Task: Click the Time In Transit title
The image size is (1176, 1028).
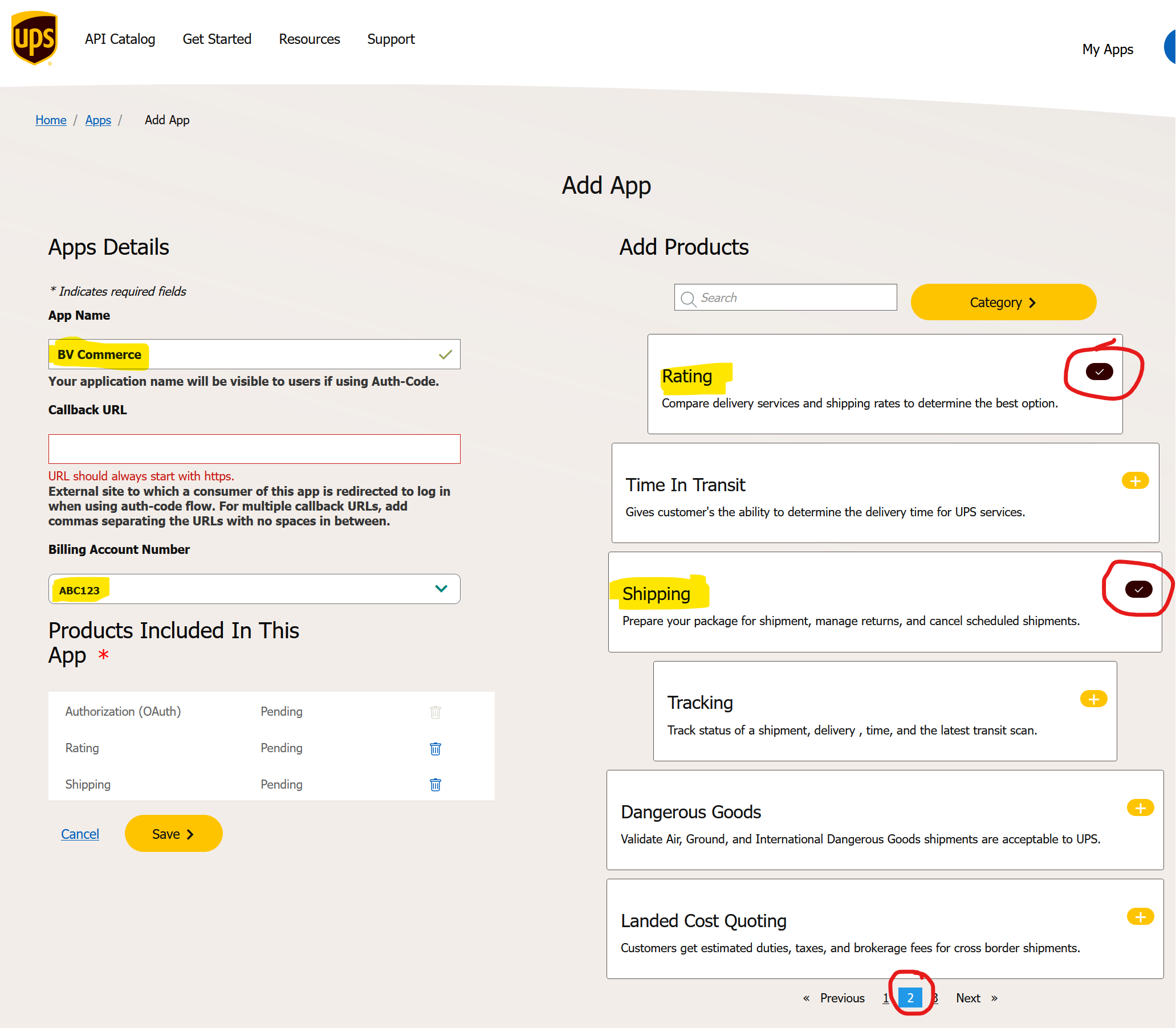Action: coord(685,485)
